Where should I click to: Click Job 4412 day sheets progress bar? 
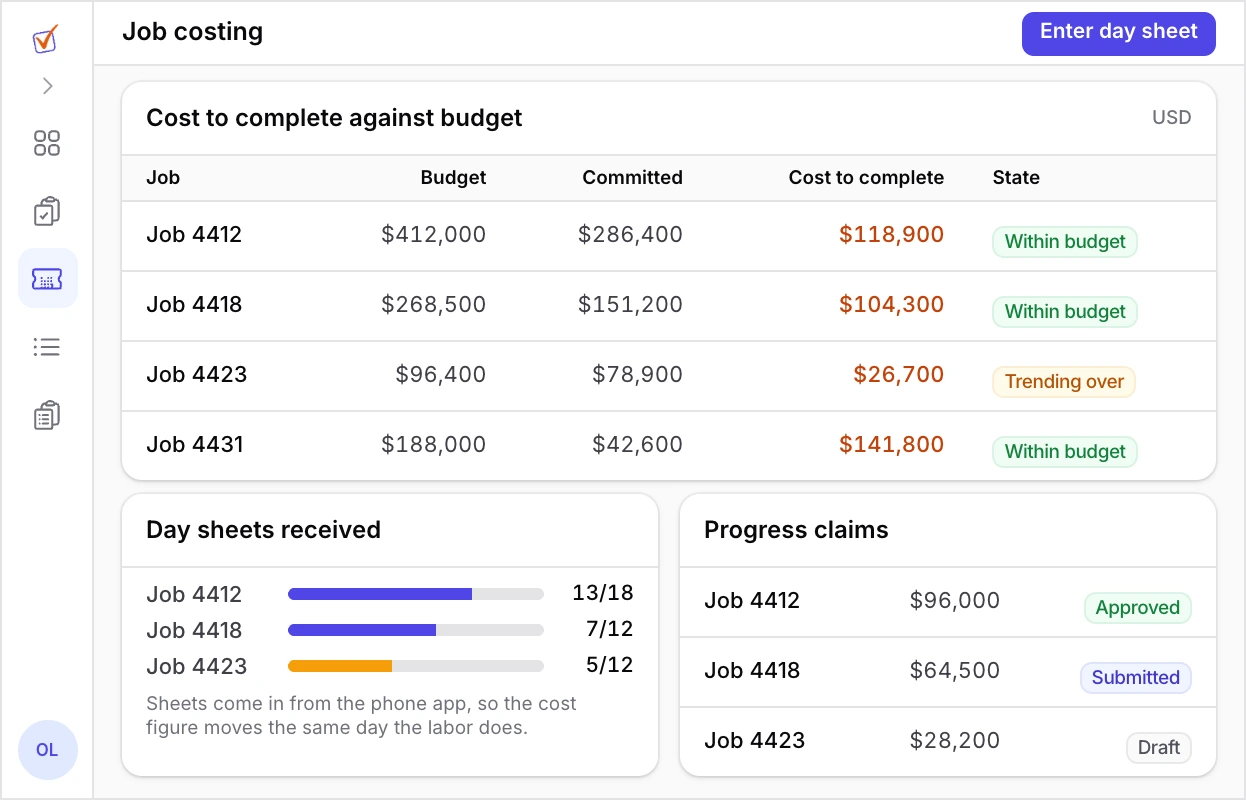416,594
